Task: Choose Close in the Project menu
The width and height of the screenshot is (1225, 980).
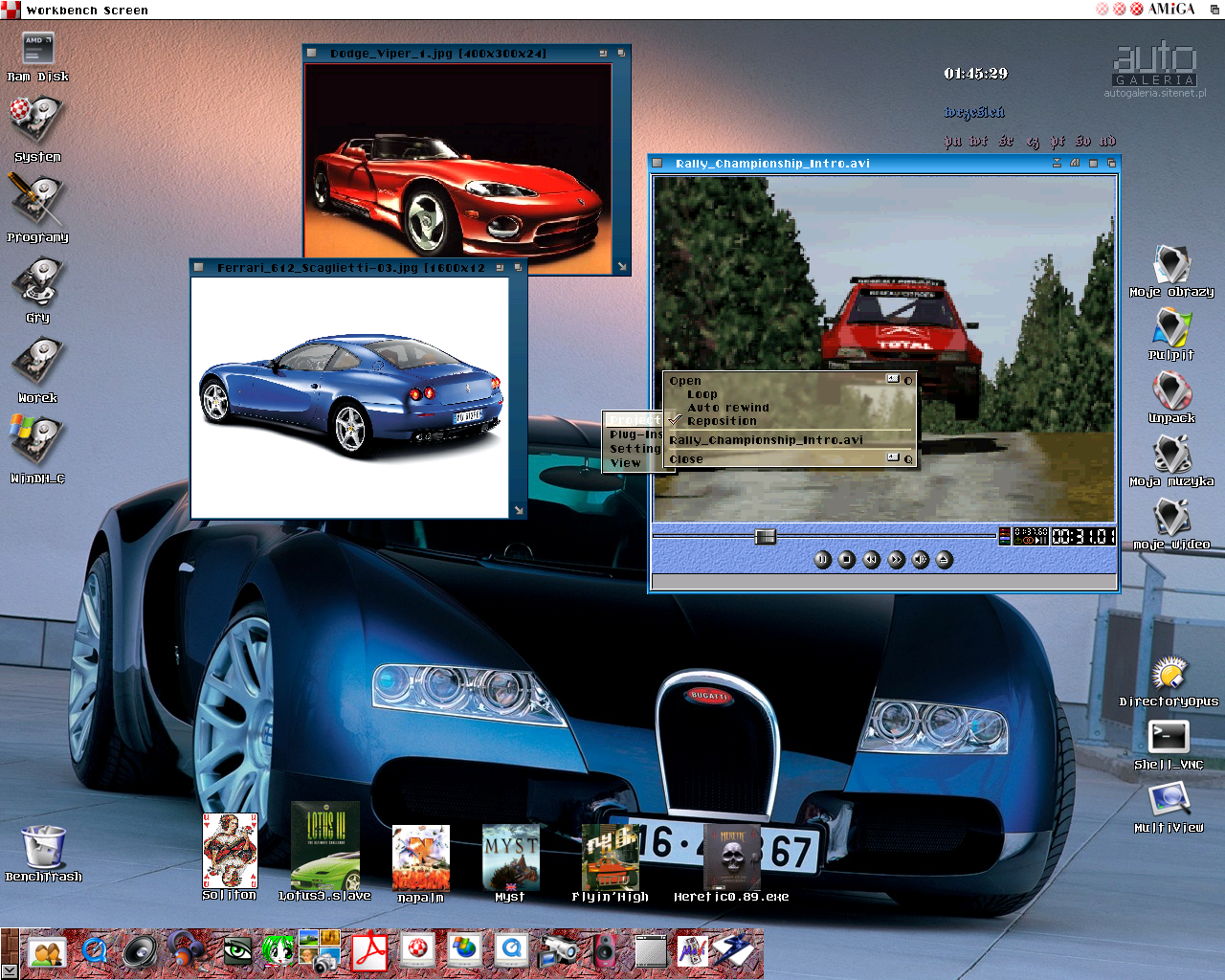Action: click(x=790, y=459)
